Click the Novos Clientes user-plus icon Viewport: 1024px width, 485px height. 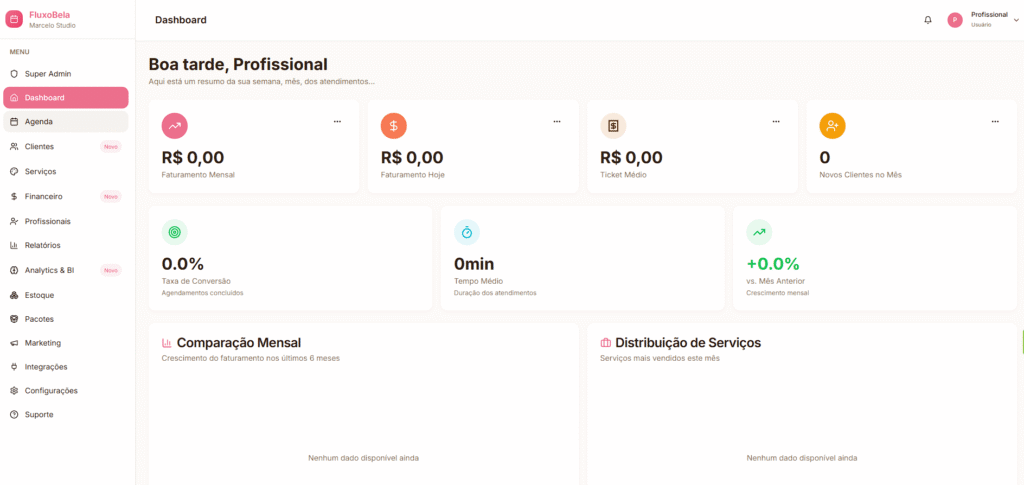pyautogui.click(x=832, y=126)
